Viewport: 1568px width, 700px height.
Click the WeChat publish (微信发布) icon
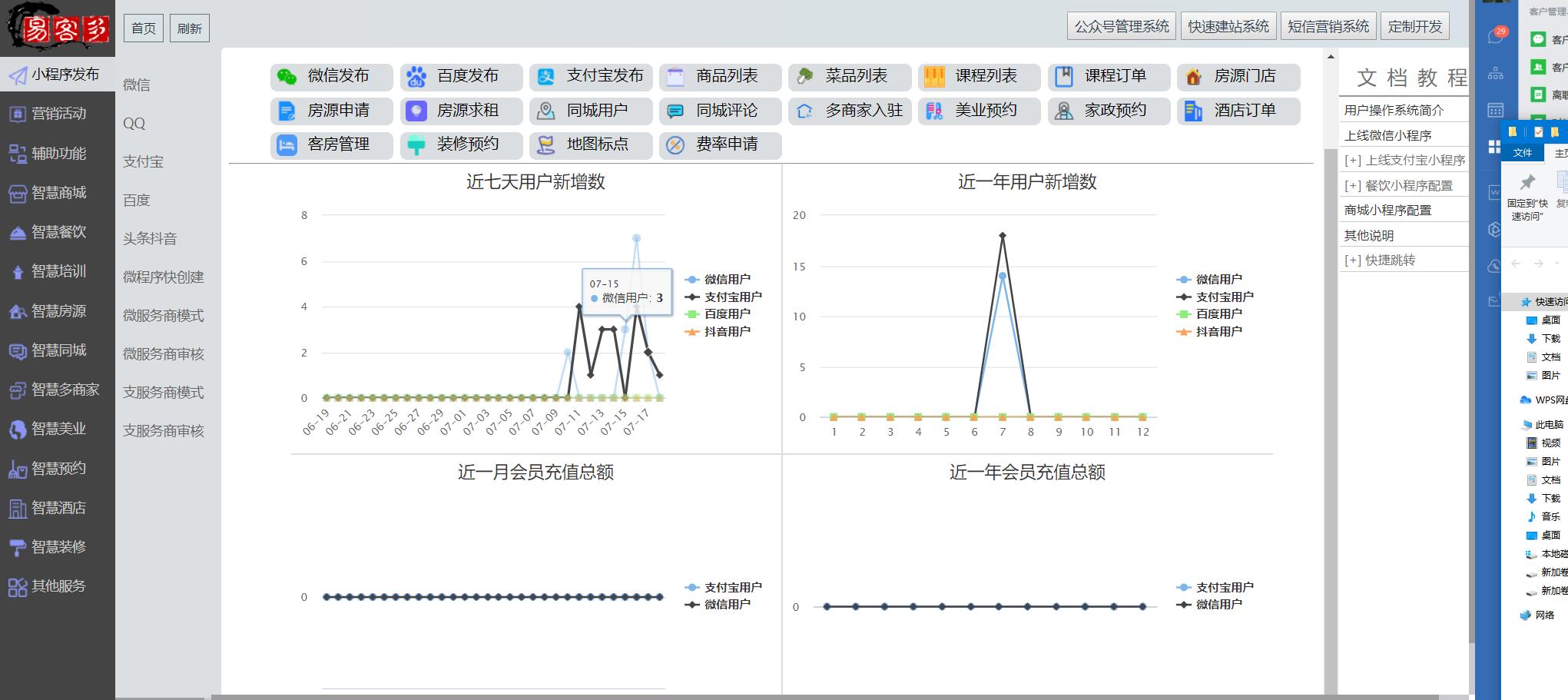point(287,76)
